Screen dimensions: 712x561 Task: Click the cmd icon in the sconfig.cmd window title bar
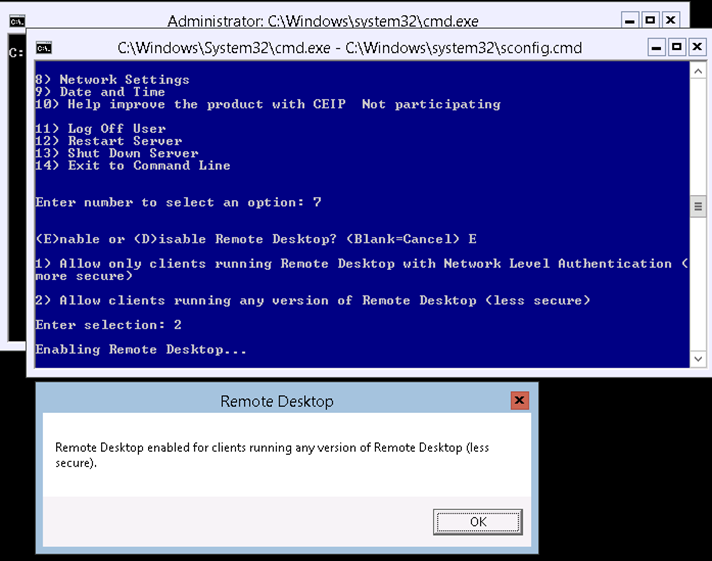(44, 48)
